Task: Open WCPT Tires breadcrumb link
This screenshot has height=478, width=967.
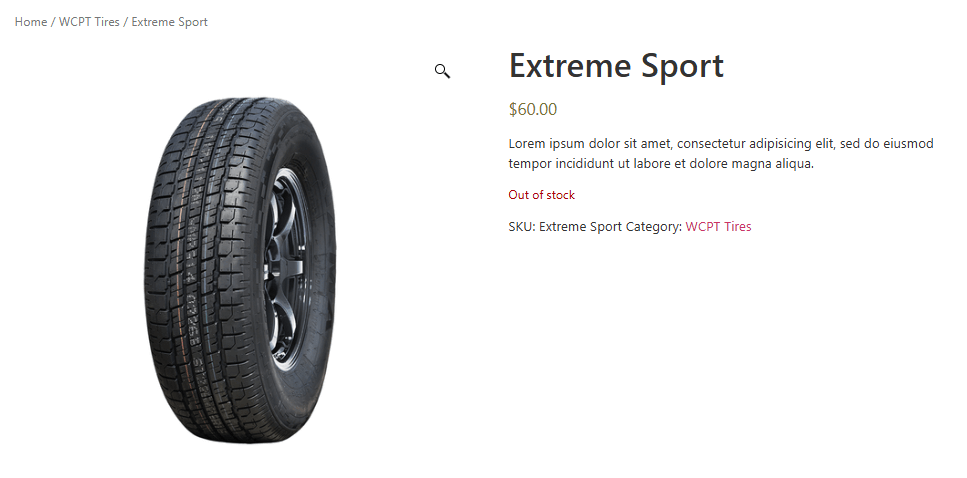Action: [x=89, y=22]
